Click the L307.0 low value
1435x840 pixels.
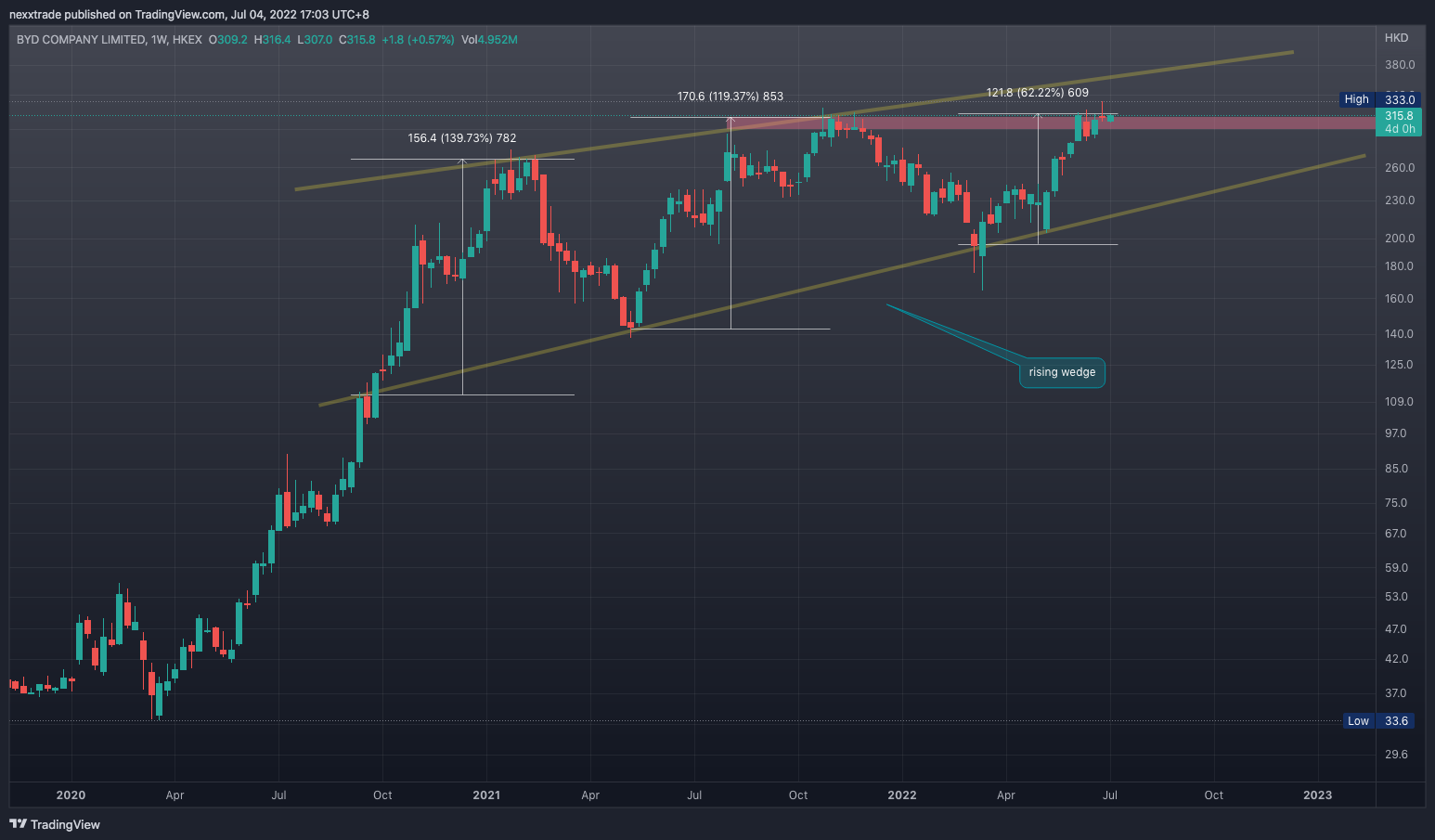[315, 40]
